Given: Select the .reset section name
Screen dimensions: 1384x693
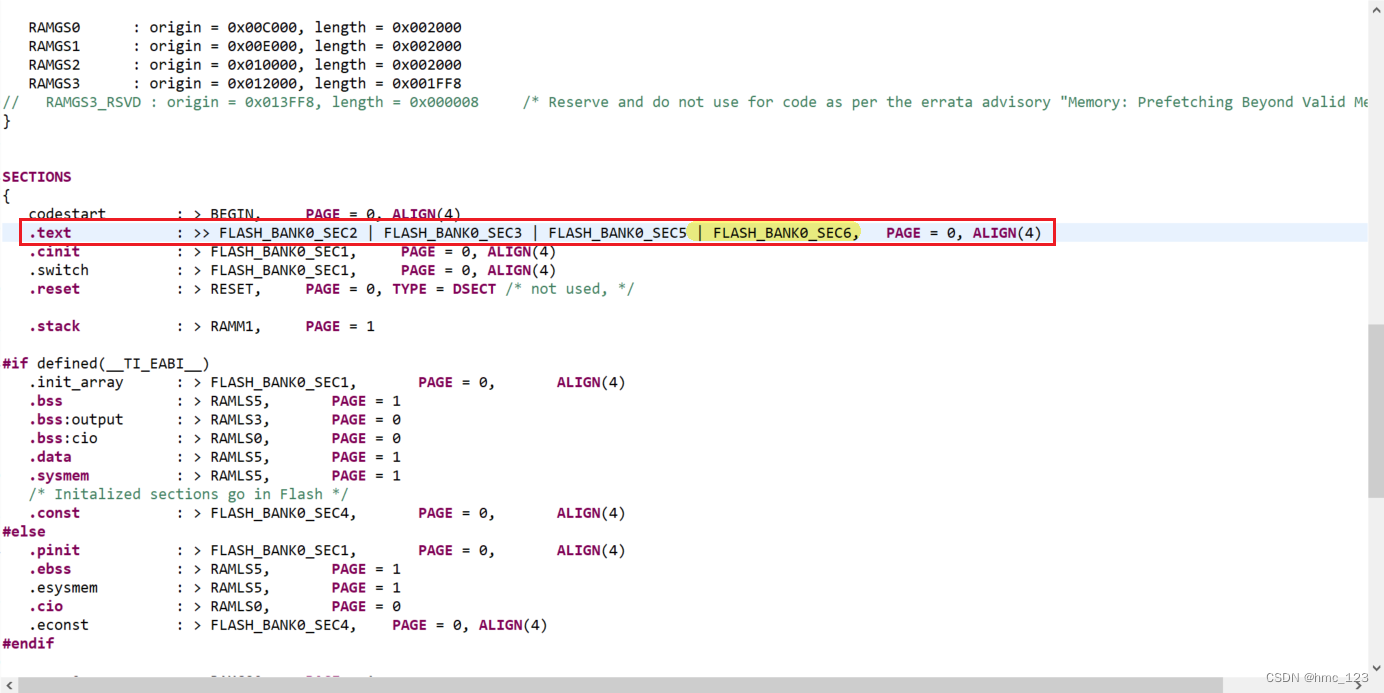Looking at the screenshot, I should [55, 288].
